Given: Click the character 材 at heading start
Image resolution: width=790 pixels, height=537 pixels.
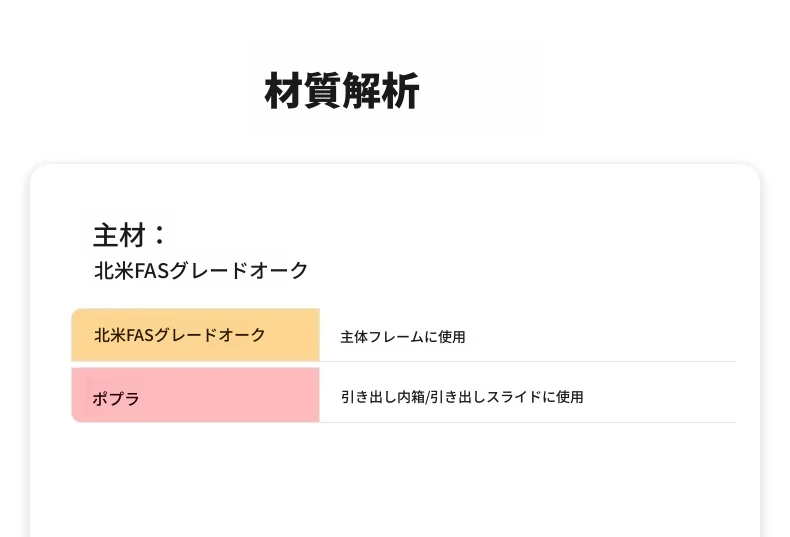Looking at the screenshot, I should 283,91.
